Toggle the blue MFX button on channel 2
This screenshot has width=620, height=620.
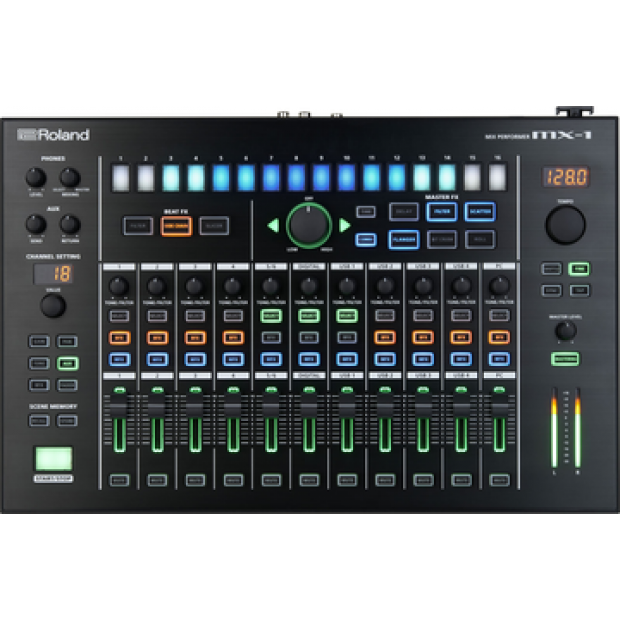coord(157,359)
